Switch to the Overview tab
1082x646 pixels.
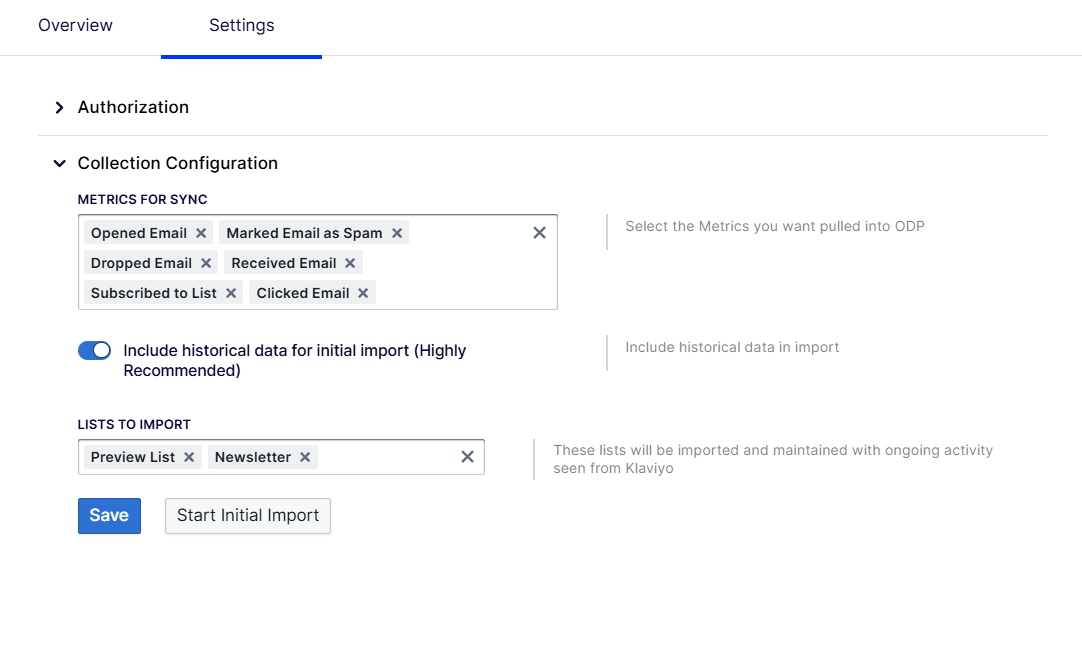75,26
